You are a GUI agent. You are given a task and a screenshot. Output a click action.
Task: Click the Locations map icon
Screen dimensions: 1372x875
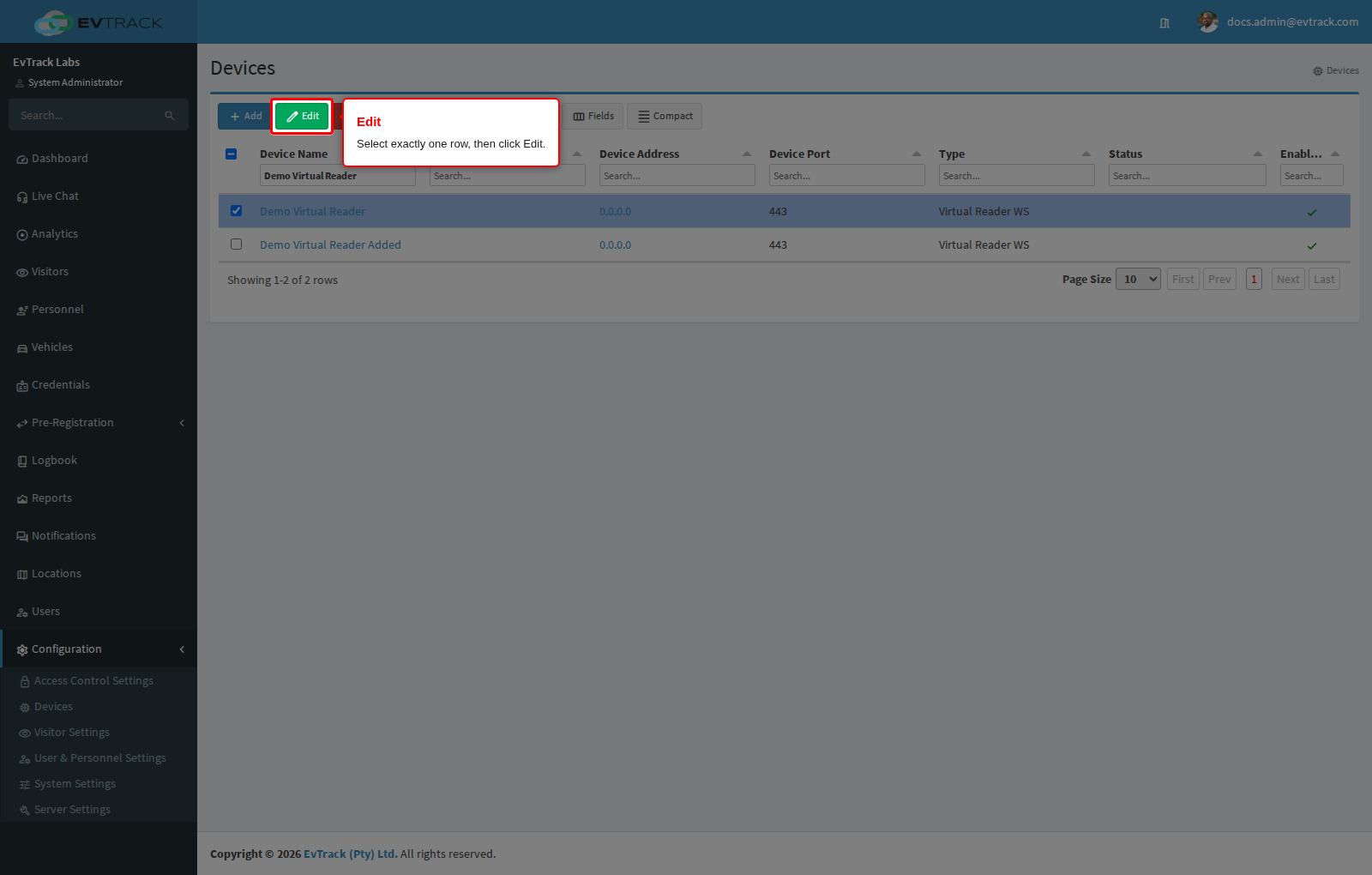point(22,575)
